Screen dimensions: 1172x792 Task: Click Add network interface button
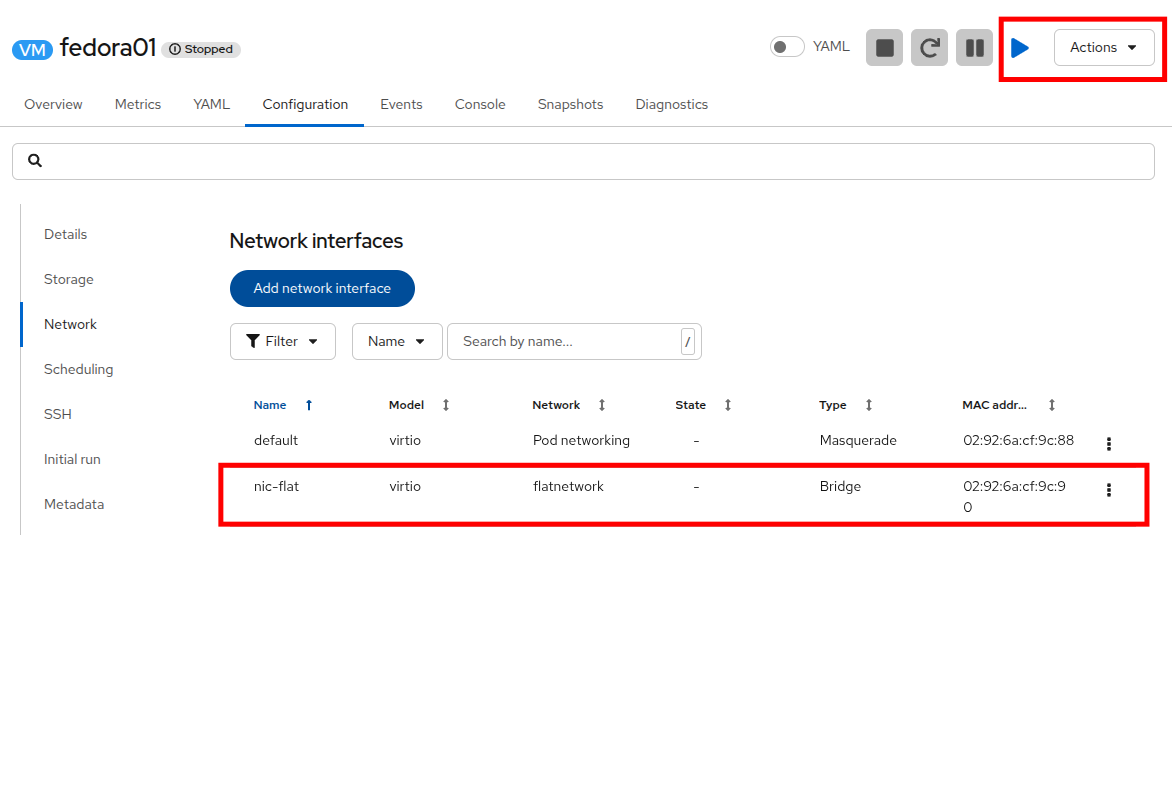point(322,288)
